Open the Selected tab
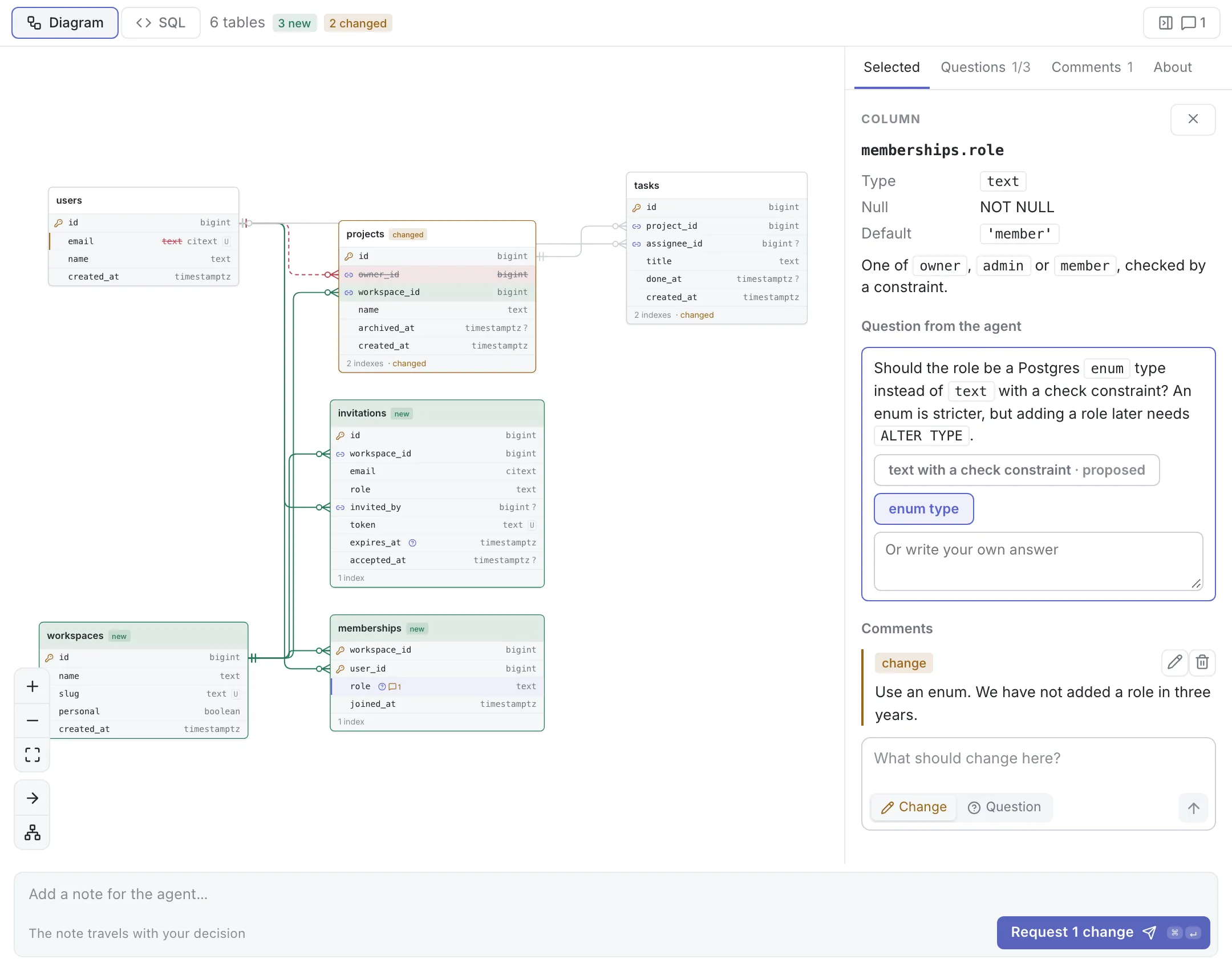Image resolution: width=1232 pixels, height=971 pixels. (x=891, y=67)
